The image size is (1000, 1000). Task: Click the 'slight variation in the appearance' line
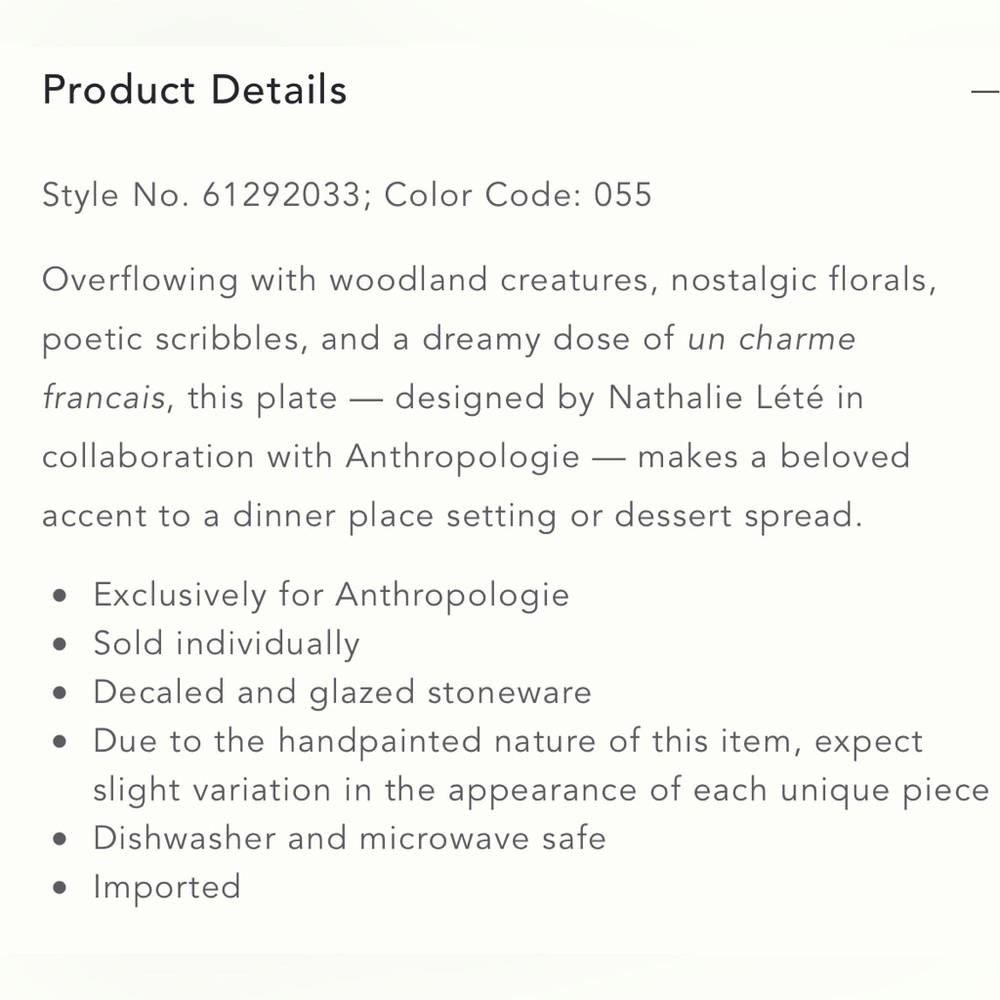pyautogui.click(x=540, y=790)
